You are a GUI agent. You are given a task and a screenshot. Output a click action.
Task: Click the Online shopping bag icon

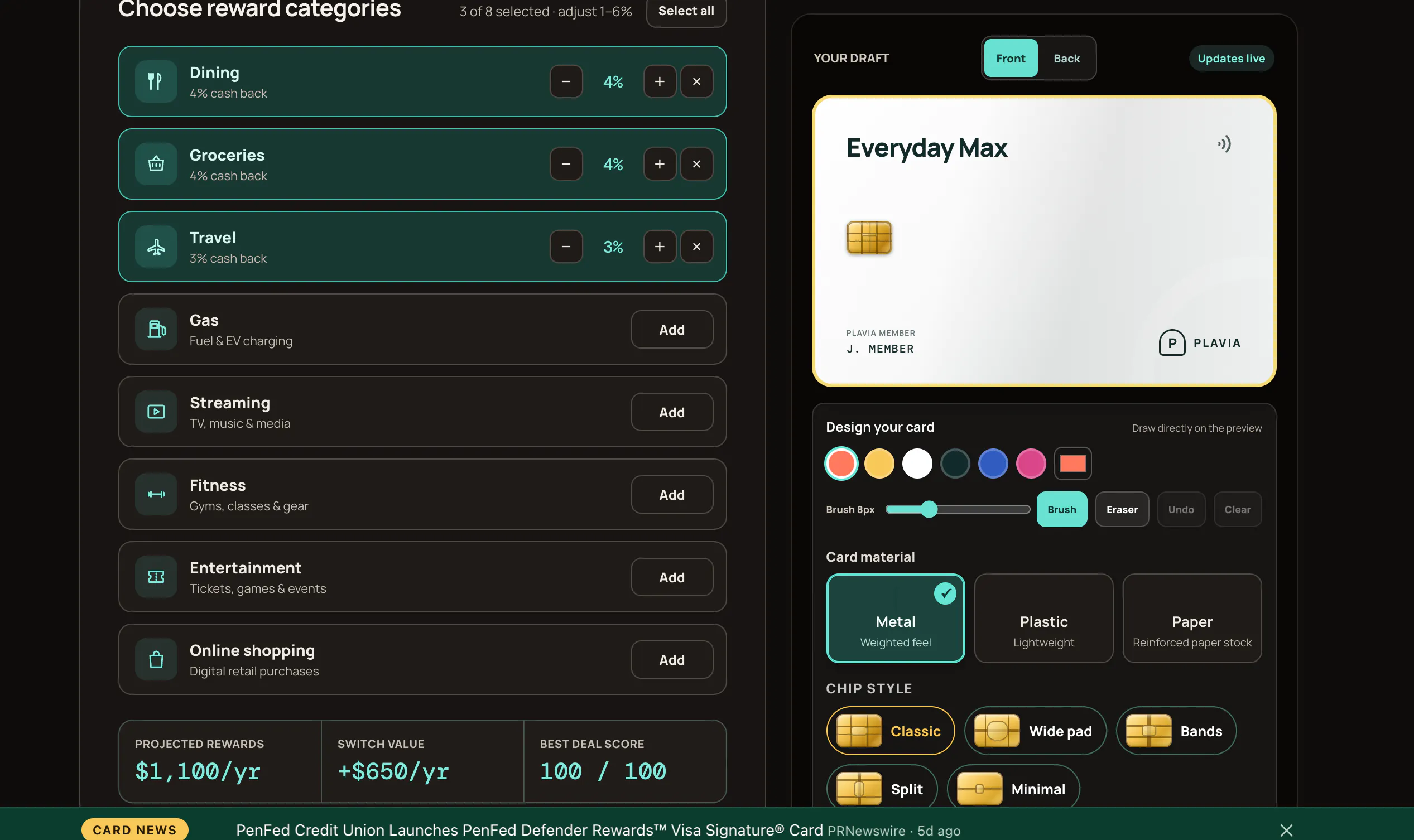pyautogui.click(x=156, y=660)
